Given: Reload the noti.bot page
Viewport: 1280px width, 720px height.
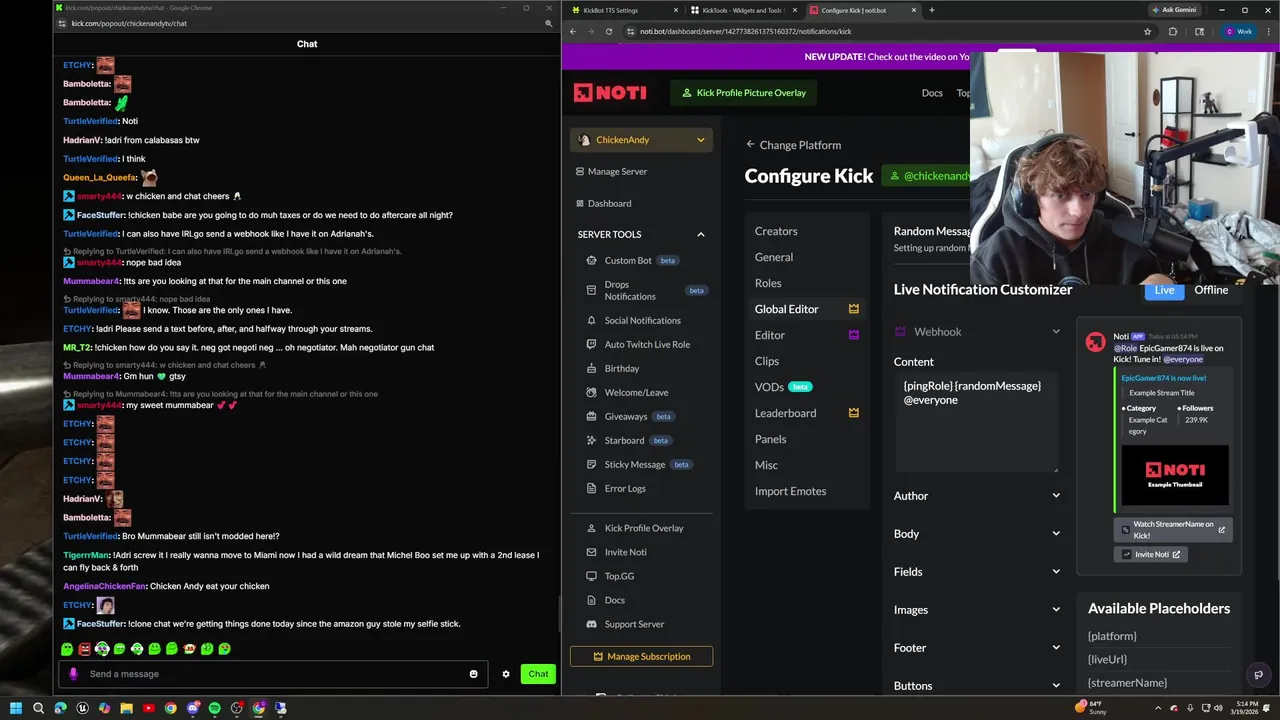Looking at the screenshot, I should pyautogui.click(x=608, y=31).
